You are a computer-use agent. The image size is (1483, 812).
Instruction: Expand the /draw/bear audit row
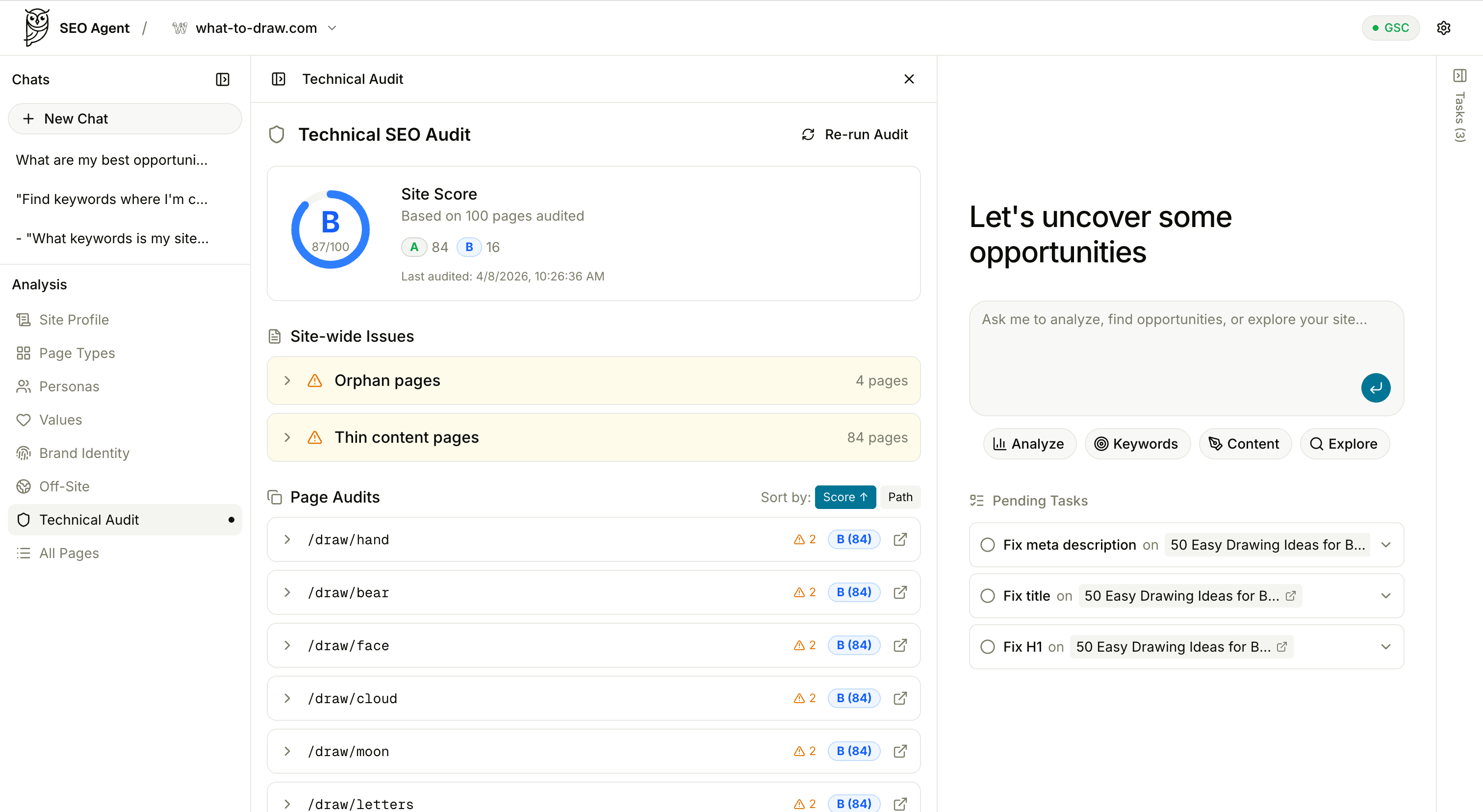click(x=287, y=592)
